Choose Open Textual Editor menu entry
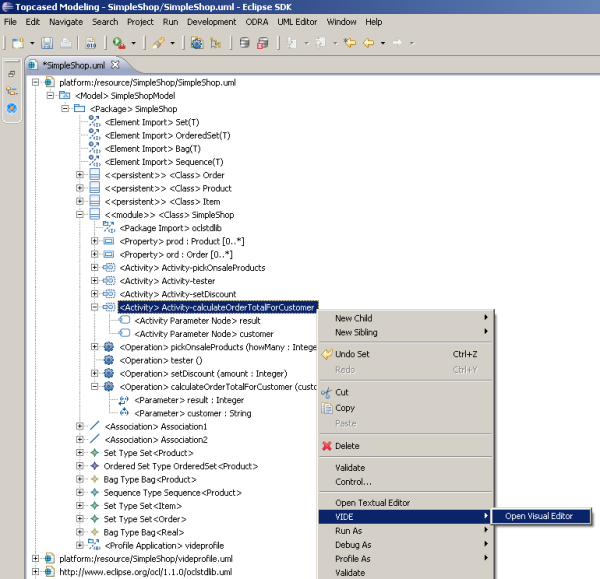The height and width of the screenshot is (579, 600). click(406, 502)
